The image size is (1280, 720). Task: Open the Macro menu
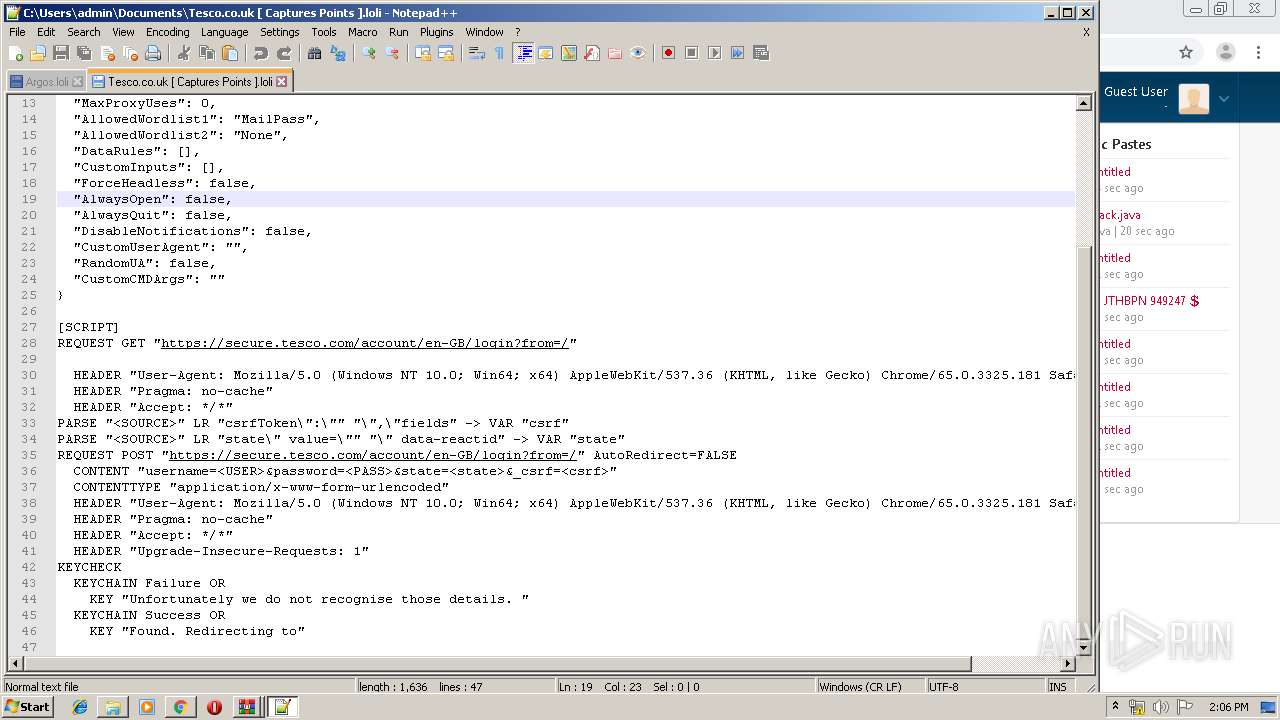[x=363, y=32]
